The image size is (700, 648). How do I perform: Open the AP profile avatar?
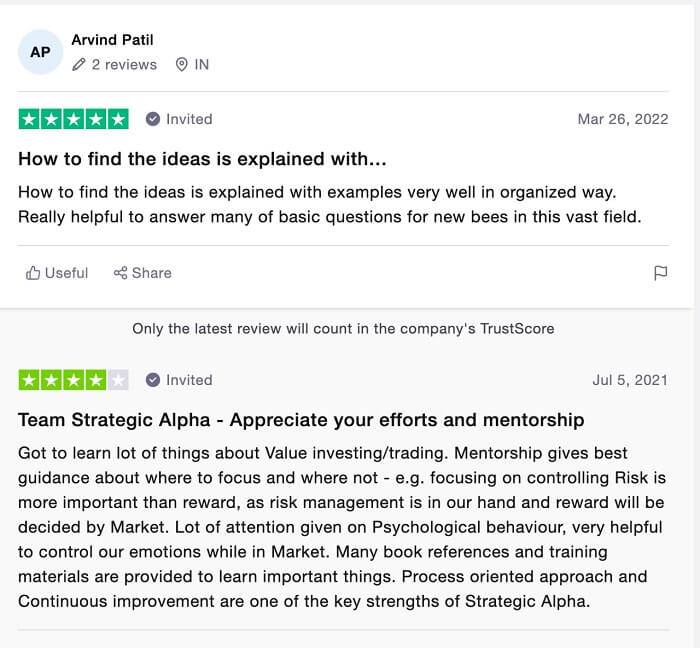point(40,52)
